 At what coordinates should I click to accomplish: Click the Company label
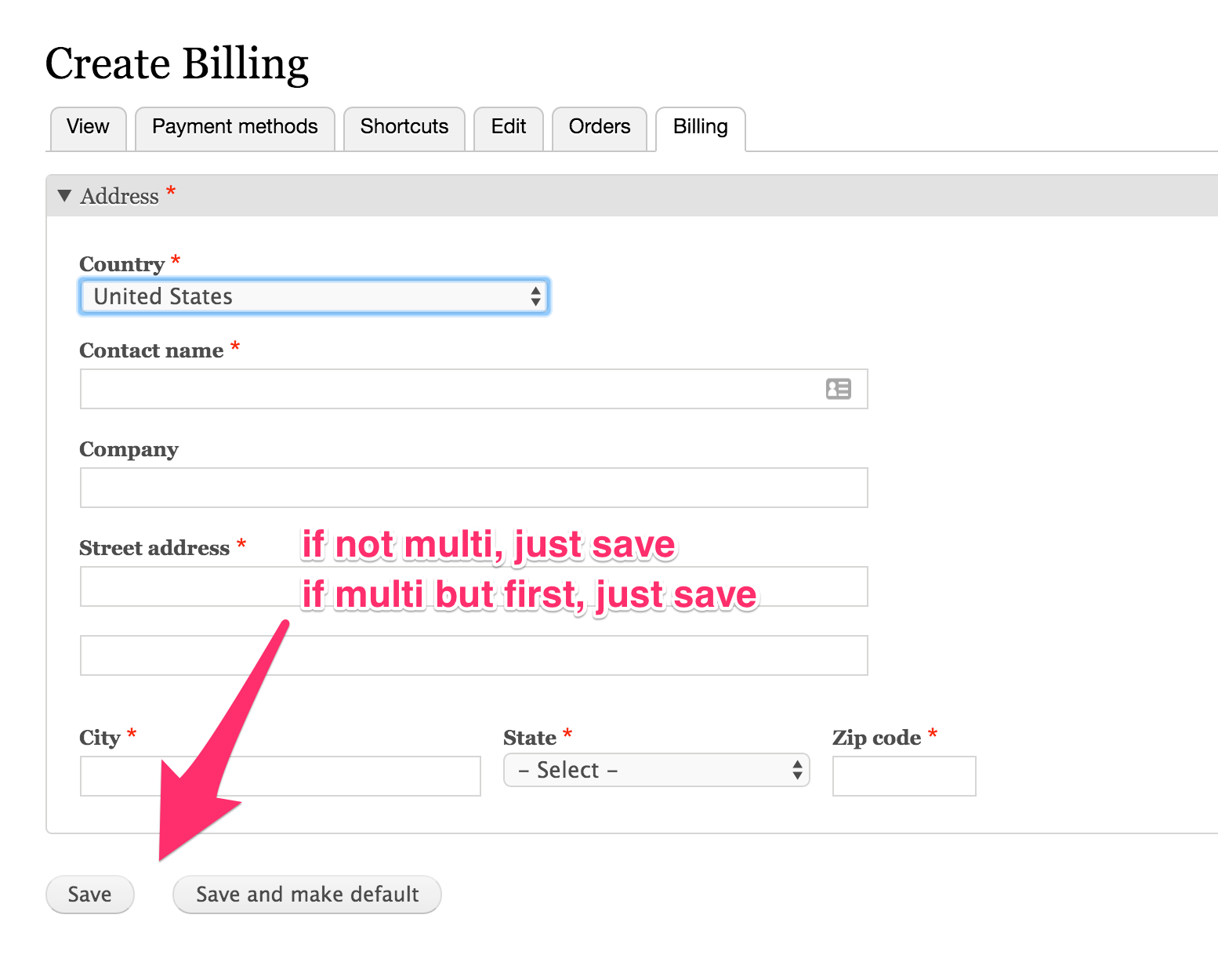click(x=129, y=450)
